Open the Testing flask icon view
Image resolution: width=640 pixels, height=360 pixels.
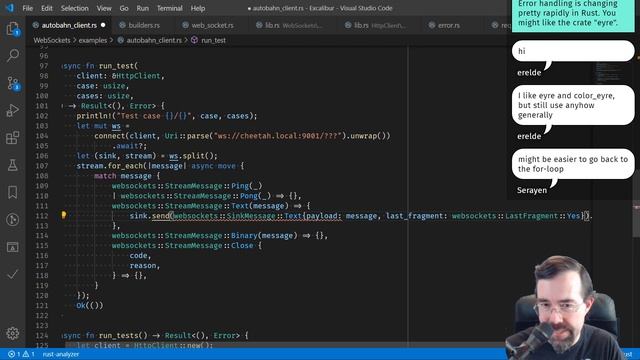coord(13,165)
